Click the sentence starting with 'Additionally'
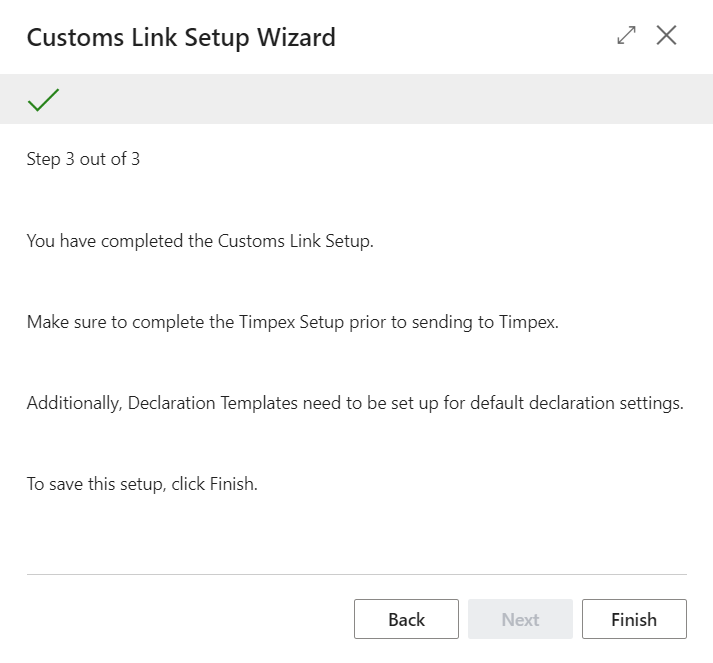The width and height of the screenshot is (713, 663). coord(355,404)
